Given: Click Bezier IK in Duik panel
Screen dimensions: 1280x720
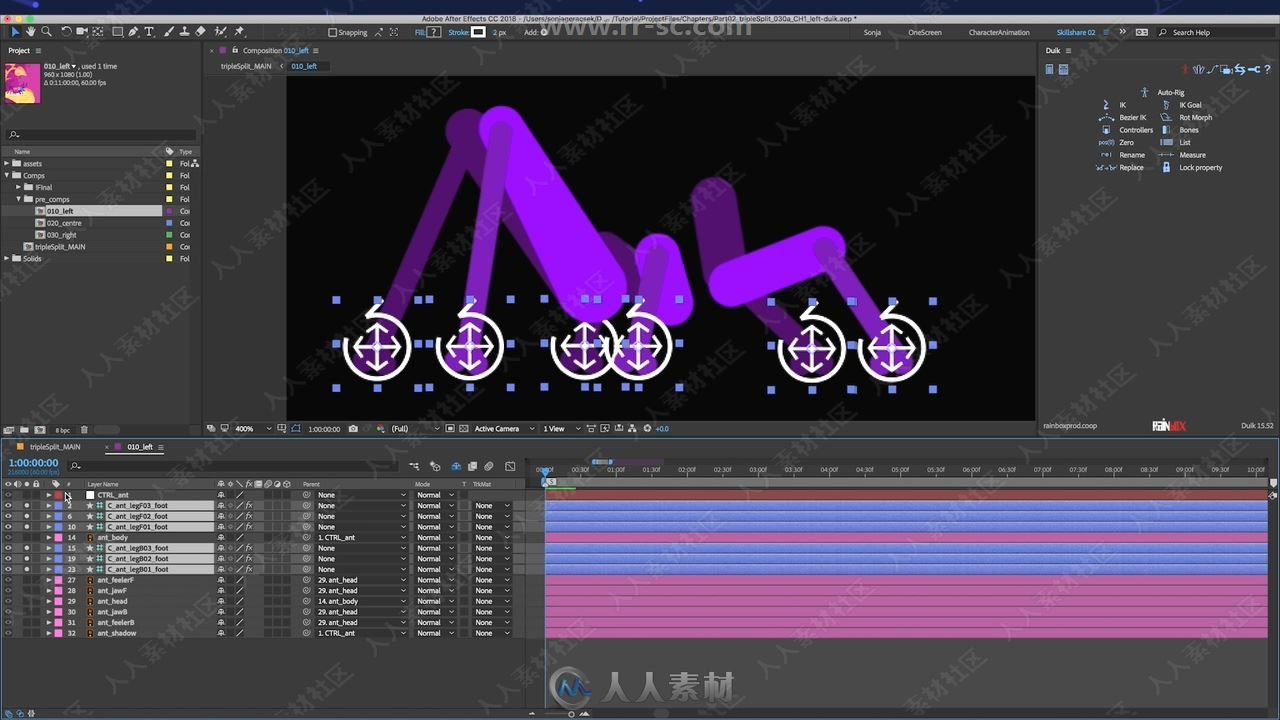Looking at the screenshot, I should (x=1123, y=117).
